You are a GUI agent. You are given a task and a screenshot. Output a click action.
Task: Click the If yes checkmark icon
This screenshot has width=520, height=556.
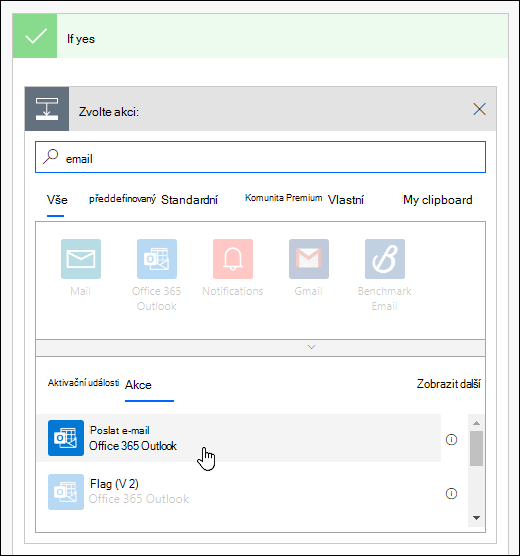tap(35, 36)
